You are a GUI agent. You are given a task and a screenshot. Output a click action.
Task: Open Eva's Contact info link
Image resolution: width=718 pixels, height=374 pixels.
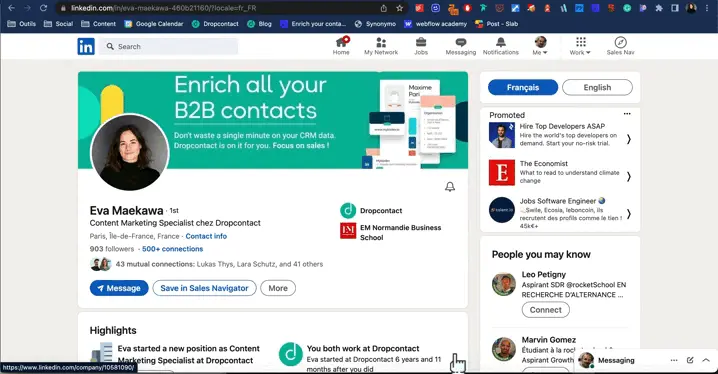(206, 236)
